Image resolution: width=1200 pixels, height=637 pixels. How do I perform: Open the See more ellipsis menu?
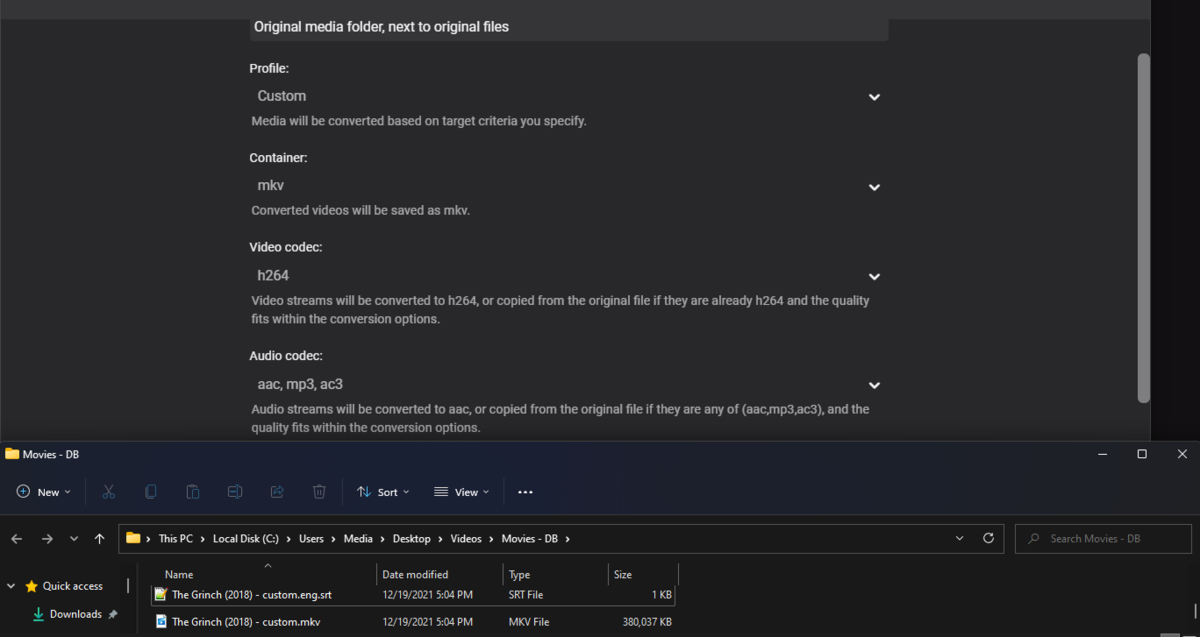pos(525,492)
